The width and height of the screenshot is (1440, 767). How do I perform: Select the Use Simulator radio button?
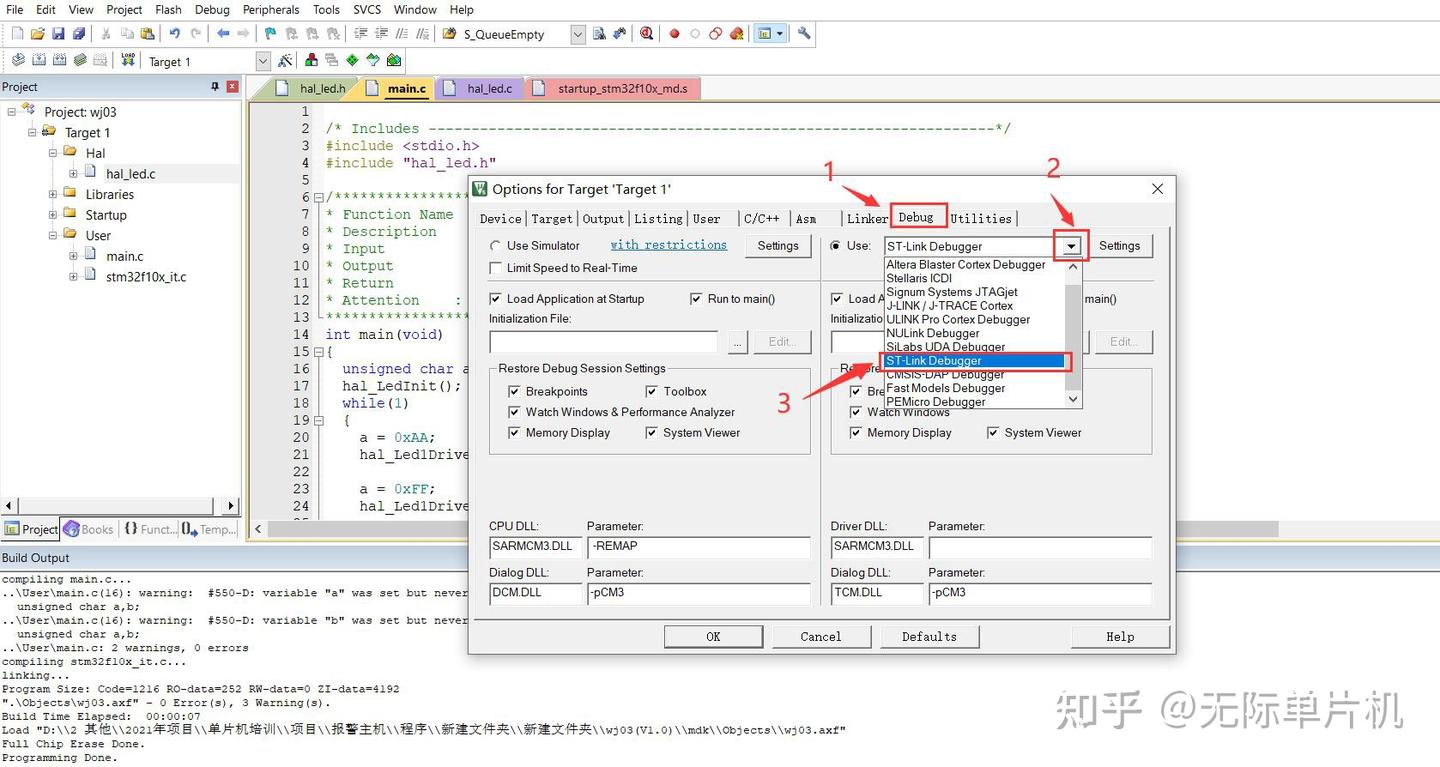coord(496,245)
